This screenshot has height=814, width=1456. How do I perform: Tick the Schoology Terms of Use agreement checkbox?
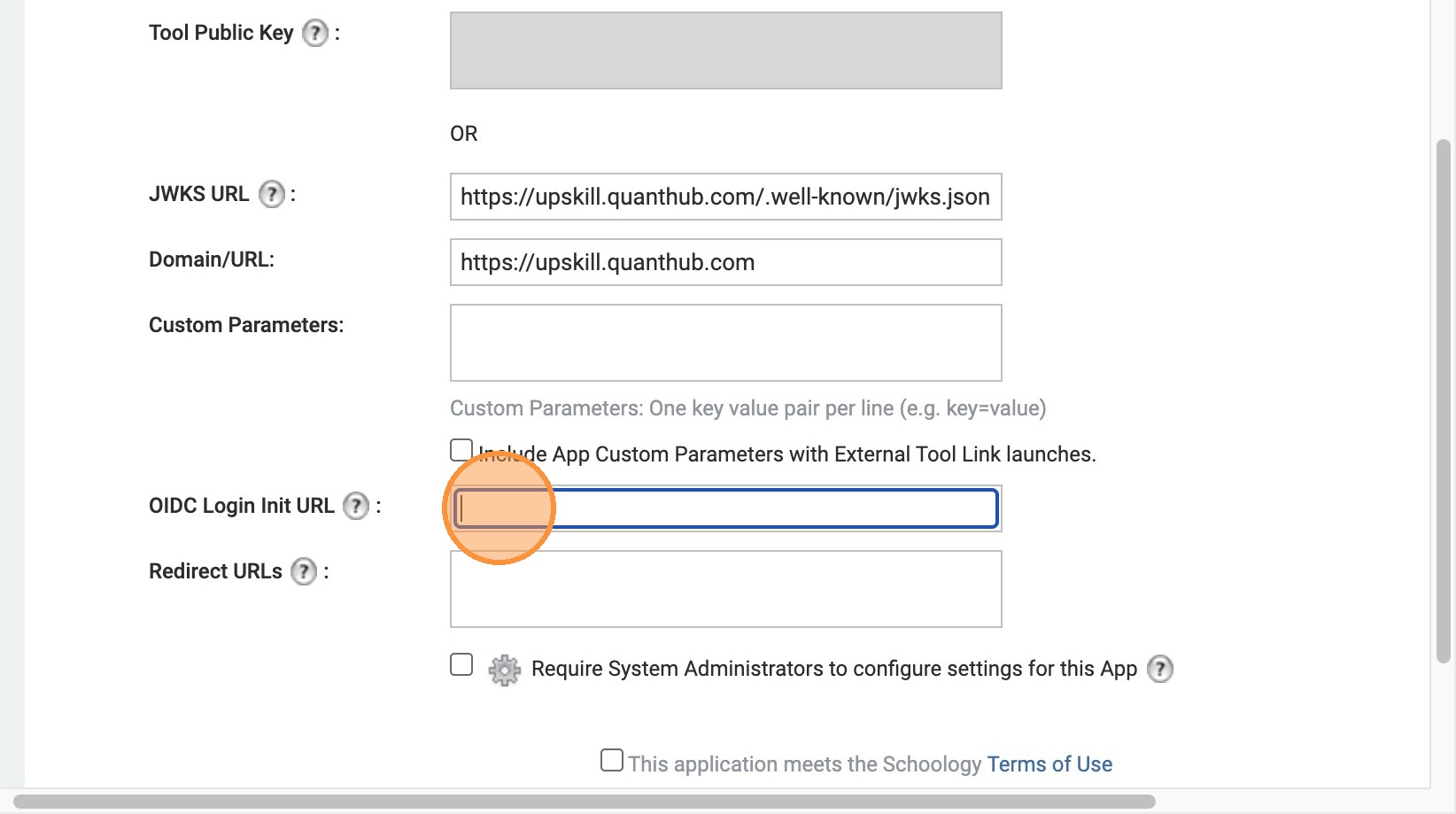pyautogui.click(x=612, y=761)
